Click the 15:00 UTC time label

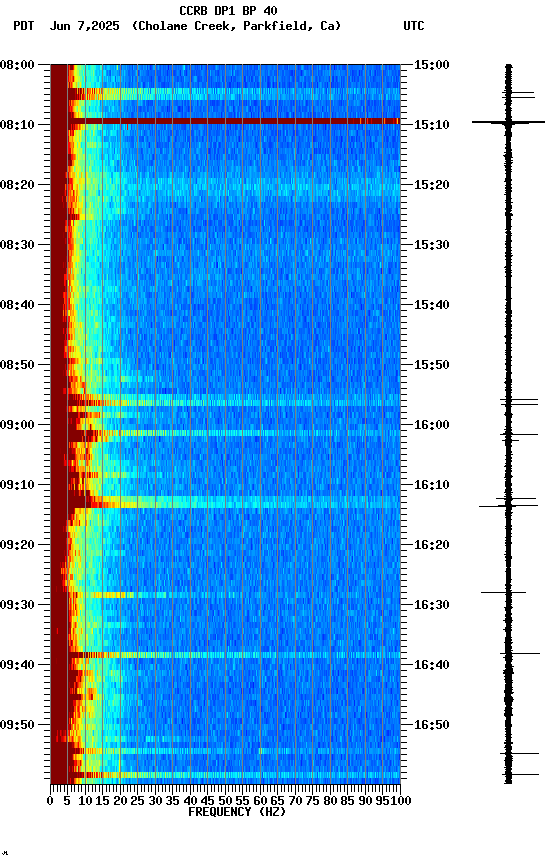(x=432, y=65)
